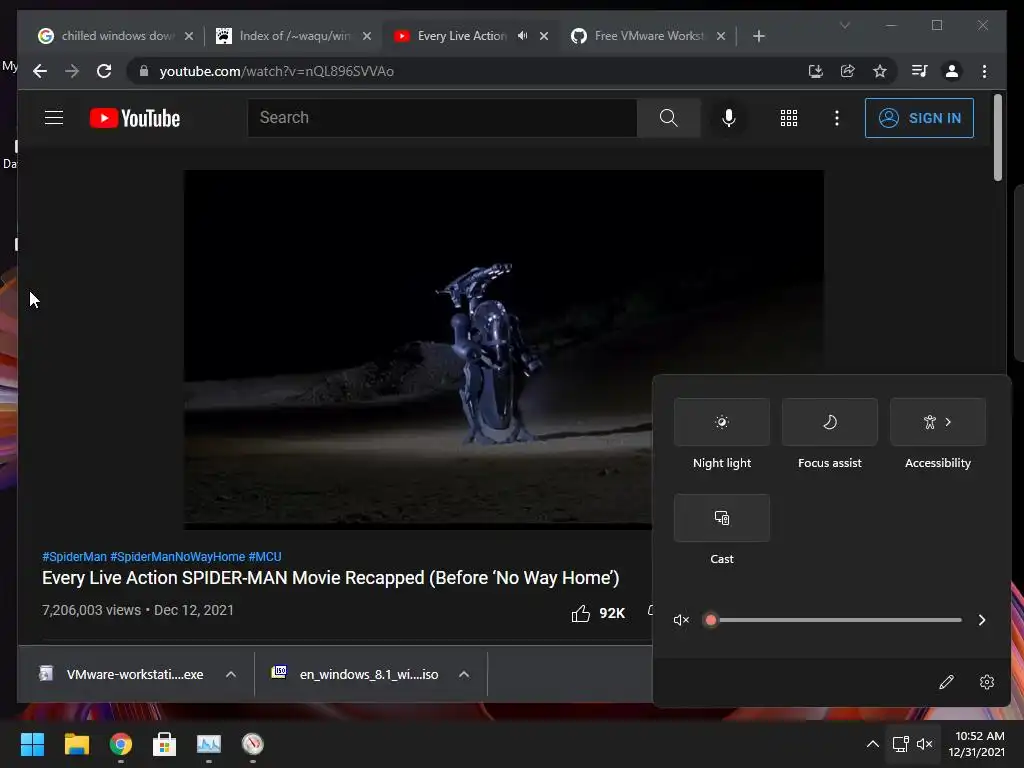Open the tab search dropdown arrow

844,25
